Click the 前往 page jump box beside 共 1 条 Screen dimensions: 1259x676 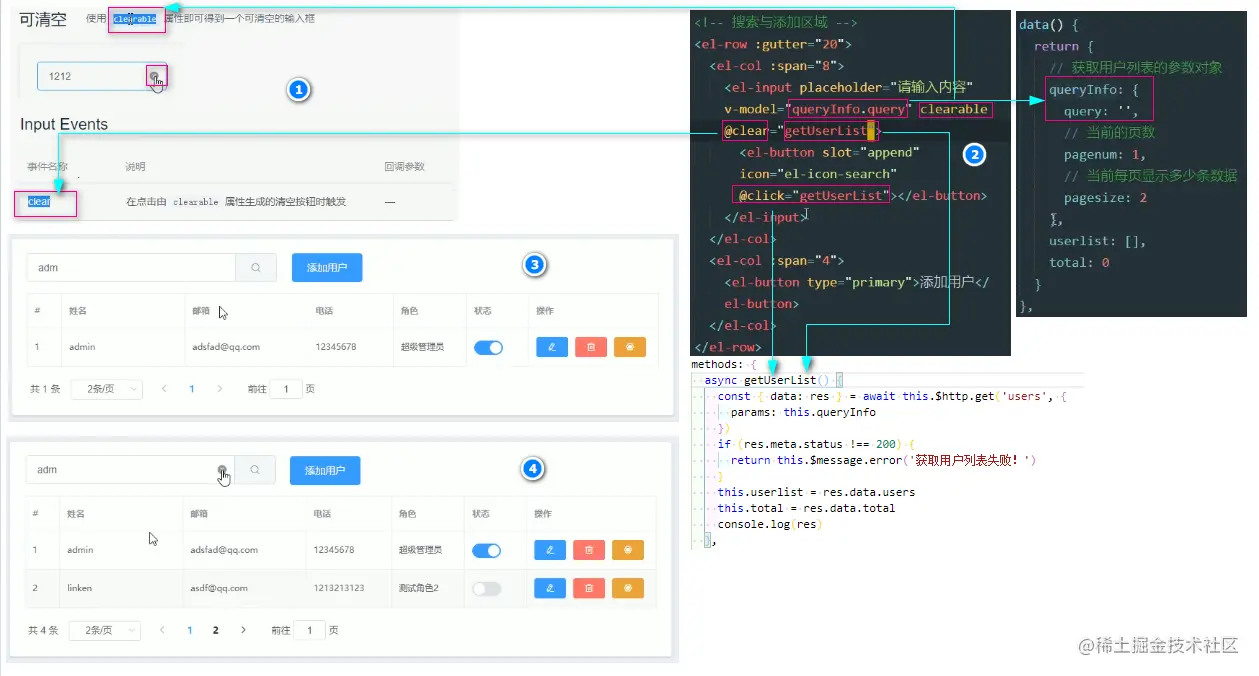coord(286,389)
